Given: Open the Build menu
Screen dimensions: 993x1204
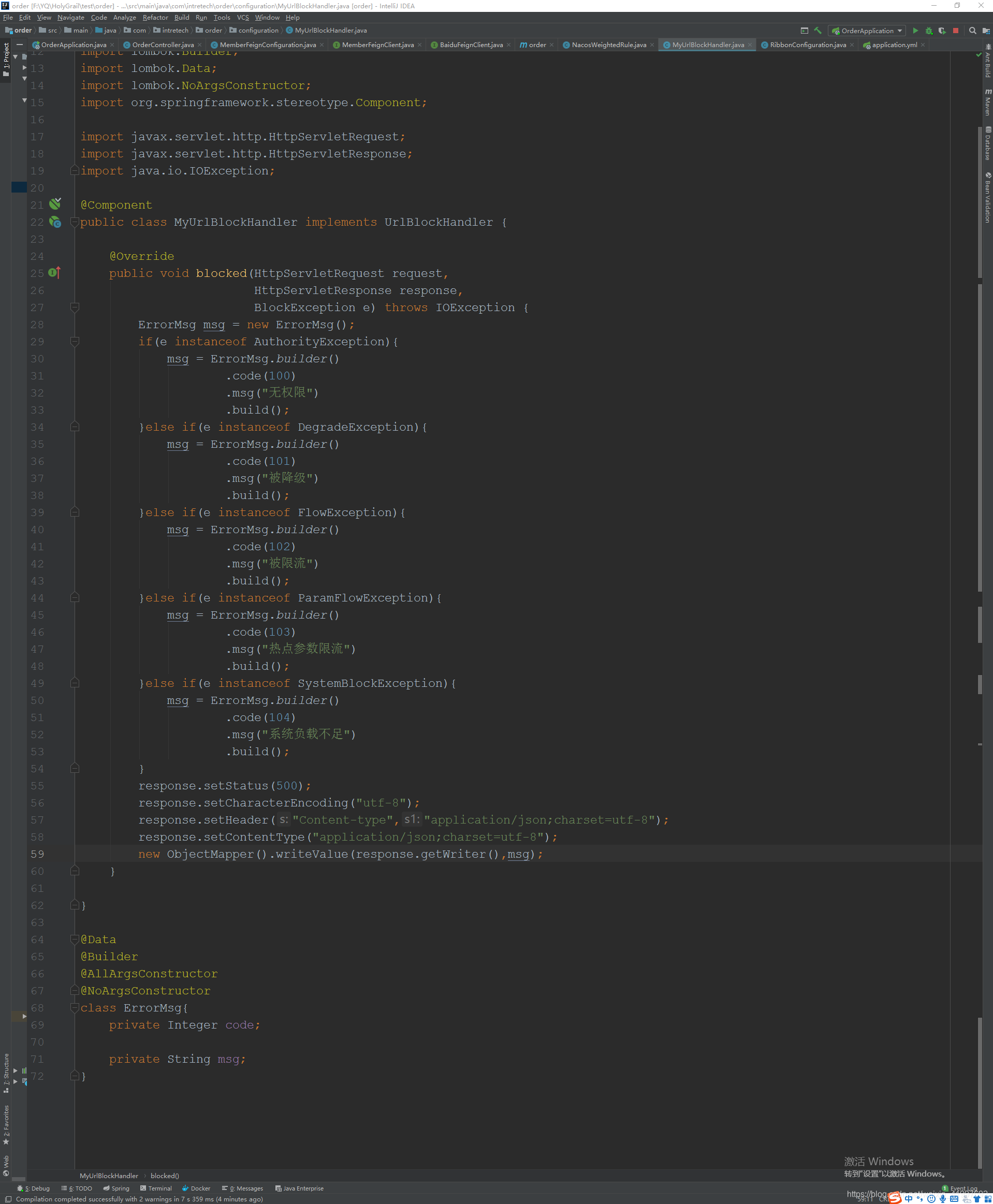Looking at the screenshot, I should coord(181,17).
